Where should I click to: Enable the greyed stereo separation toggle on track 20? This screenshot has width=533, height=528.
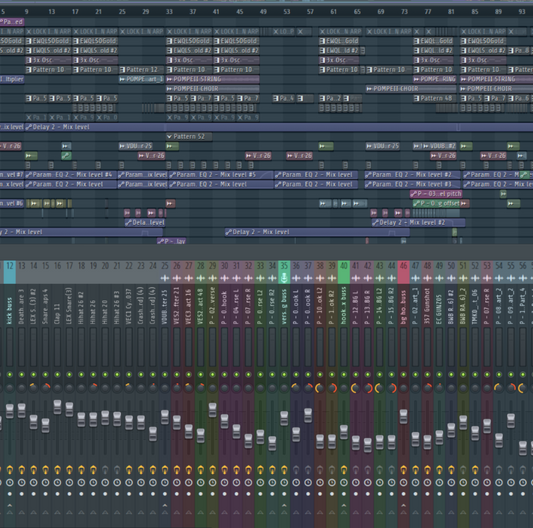tap(105, 470)
